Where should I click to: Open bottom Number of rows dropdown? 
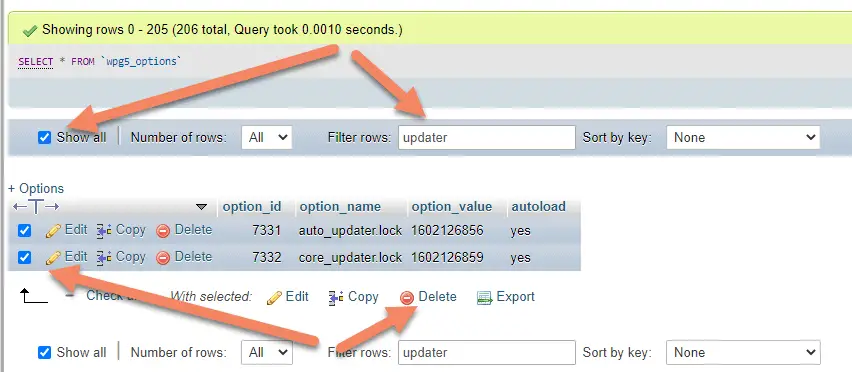(267, 352)
